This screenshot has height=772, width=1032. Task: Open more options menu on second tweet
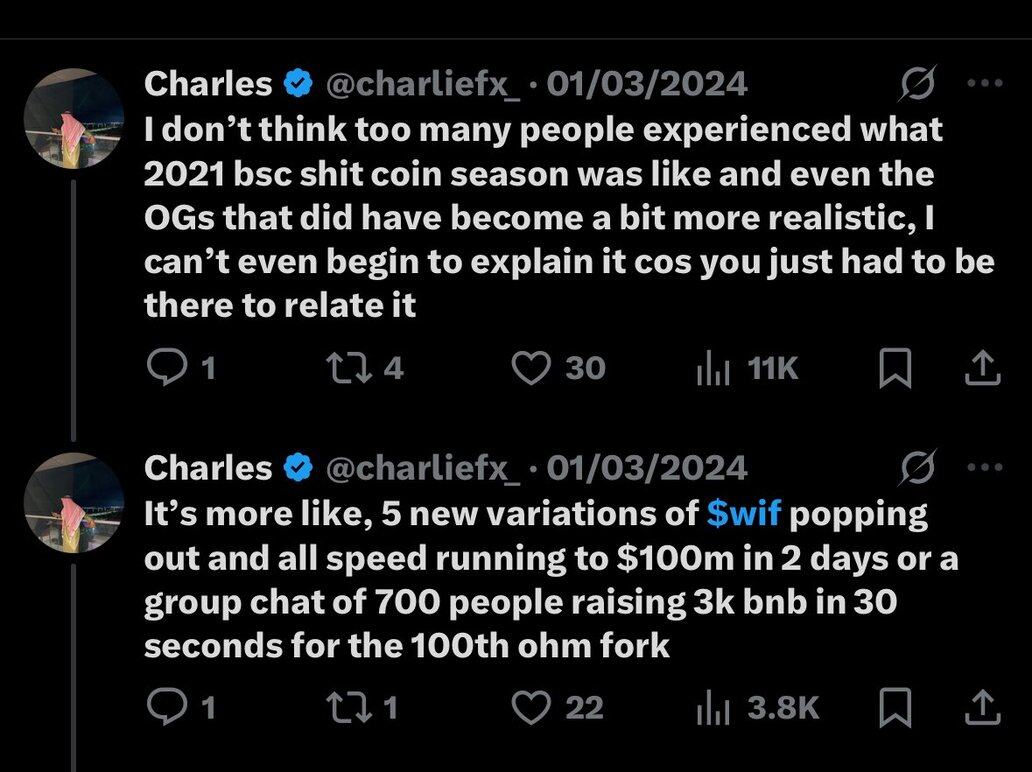[x=985, y=467]
